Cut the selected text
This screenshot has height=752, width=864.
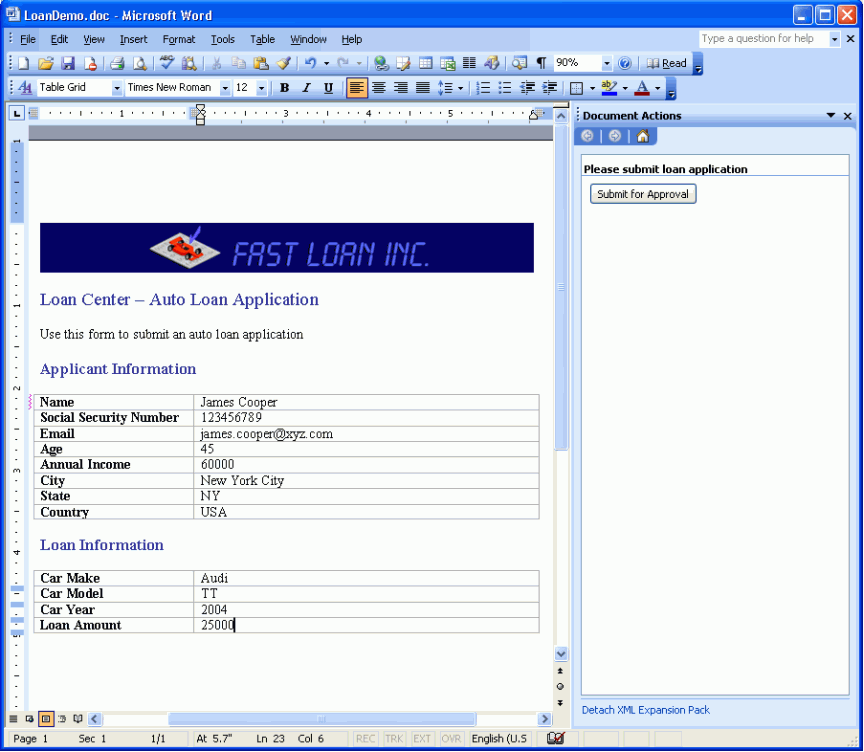[x=217, y=63]
